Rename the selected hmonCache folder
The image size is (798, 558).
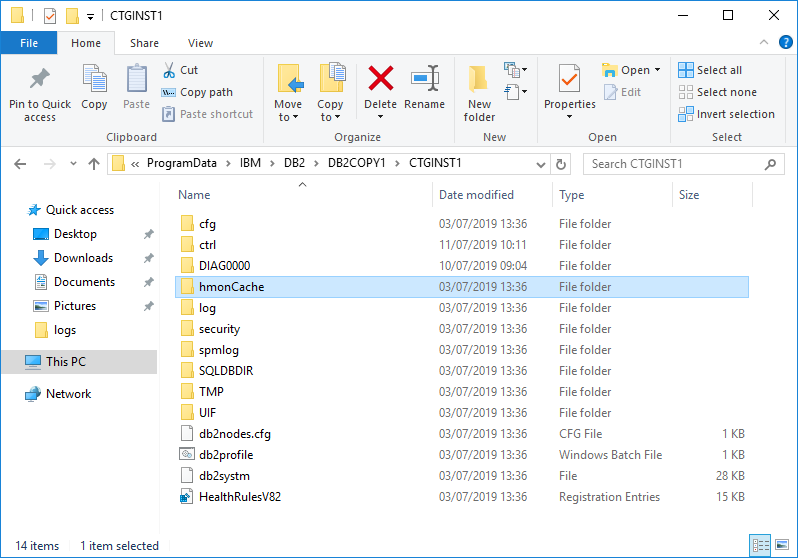(424, 87)
